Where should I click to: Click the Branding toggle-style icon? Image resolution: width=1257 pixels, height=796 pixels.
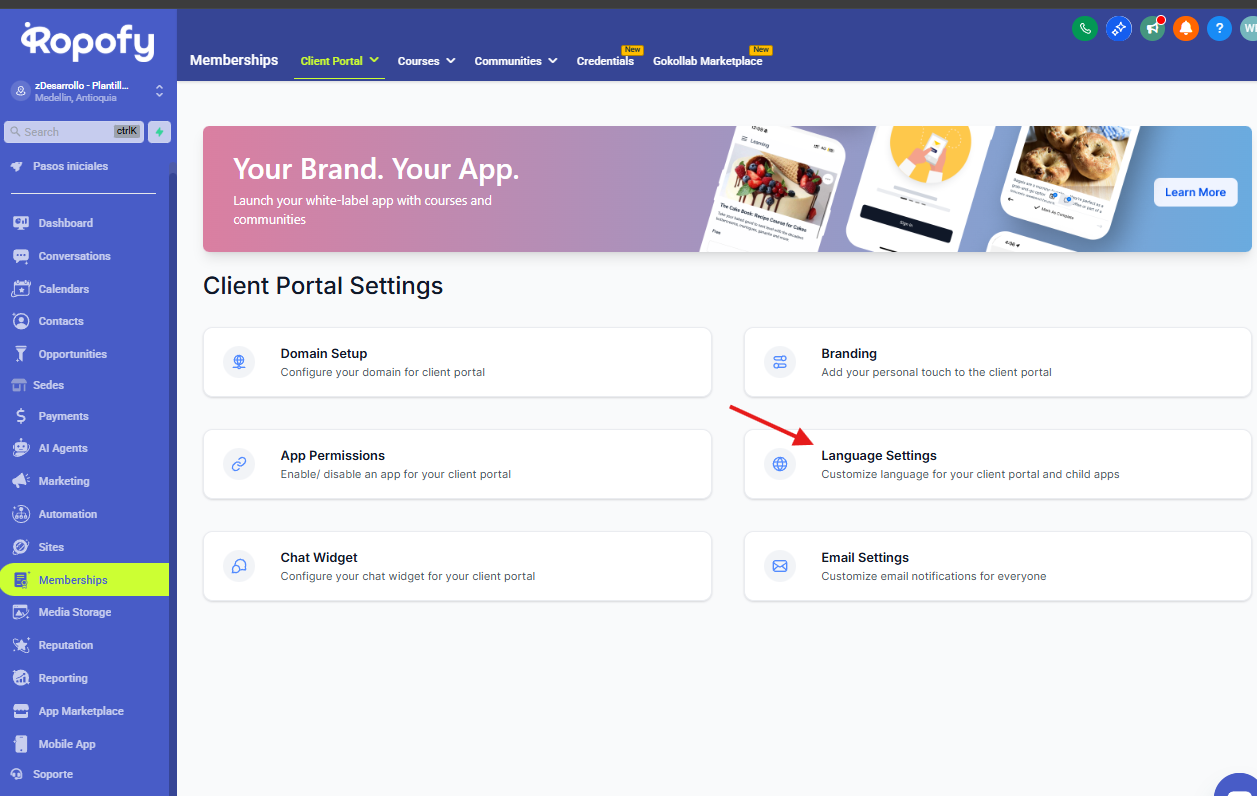point(780,362)
